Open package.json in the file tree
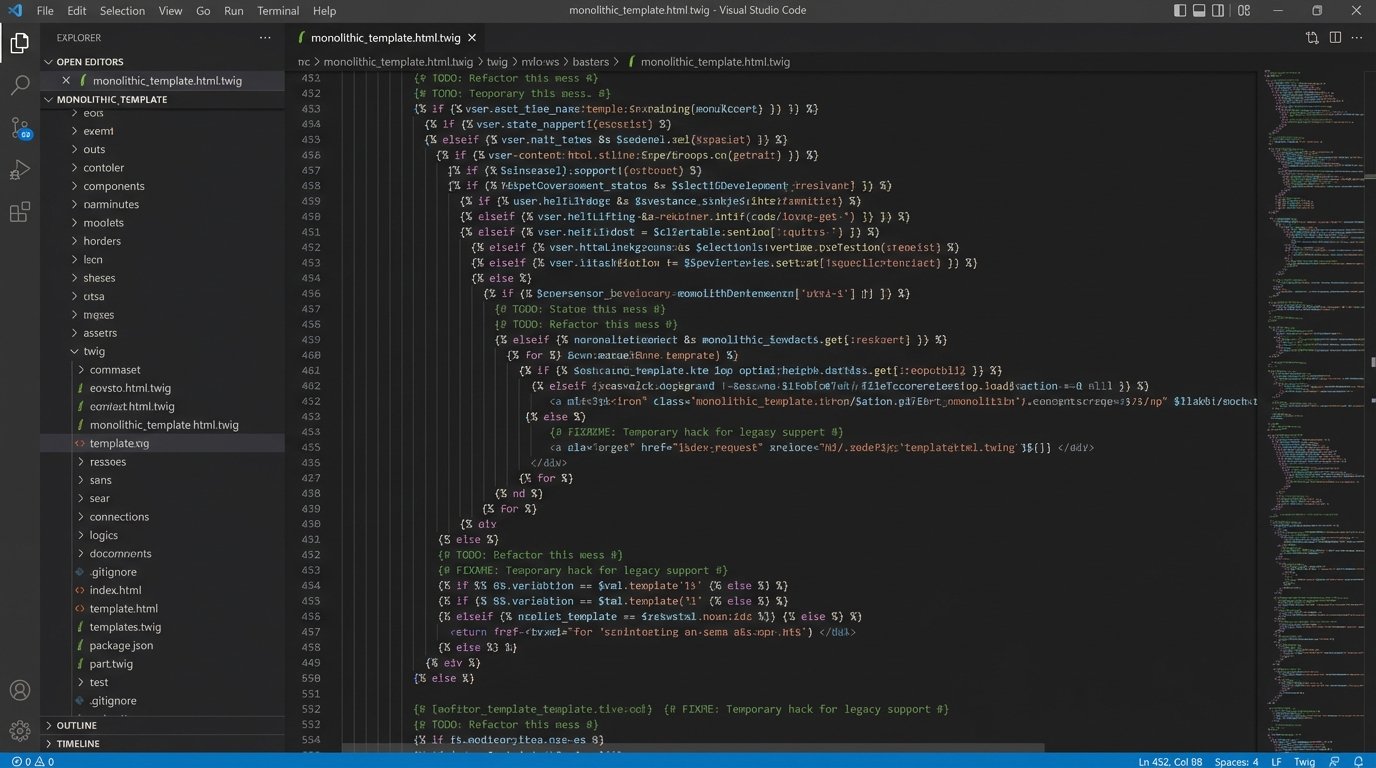The height and width of the screenshot is (768, 1376). [x=121, y=645]
